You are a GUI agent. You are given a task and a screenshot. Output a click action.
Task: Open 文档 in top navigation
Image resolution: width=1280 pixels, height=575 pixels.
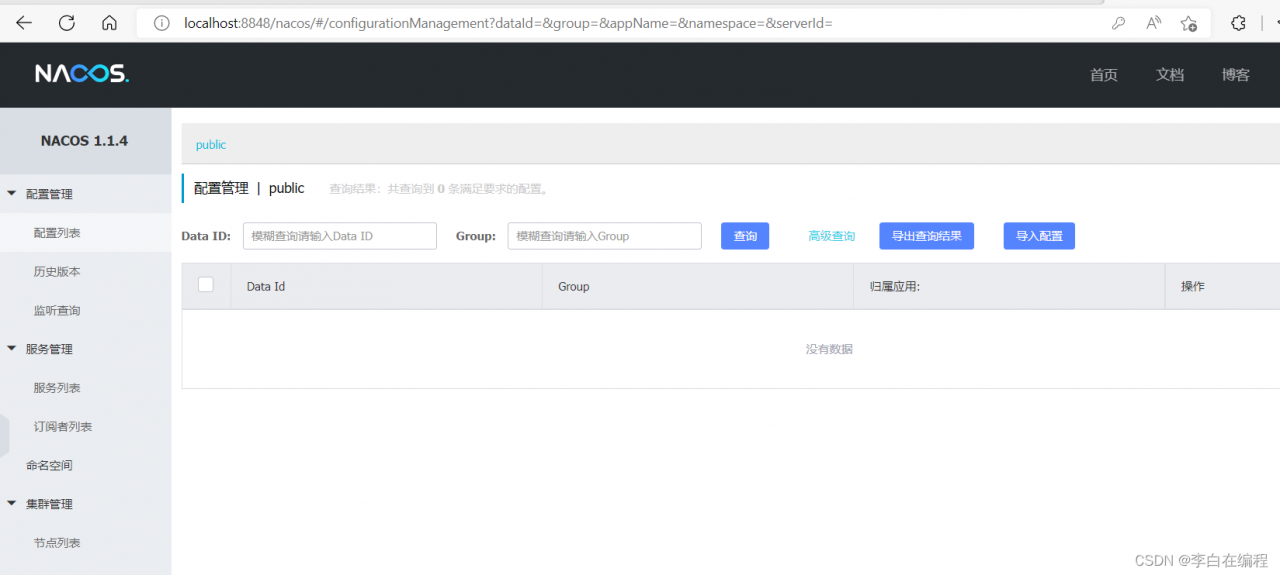coord(1170,75)
